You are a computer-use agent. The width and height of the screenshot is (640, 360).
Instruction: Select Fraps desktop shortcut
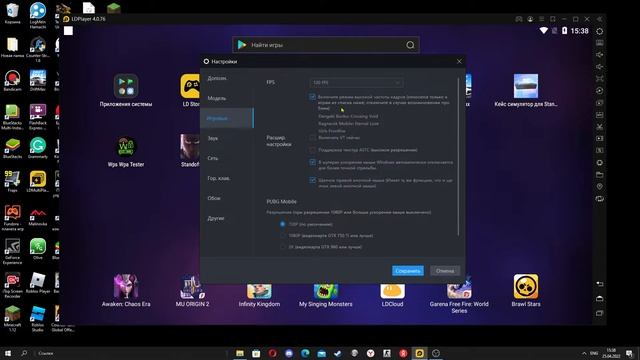coord(12,182)
